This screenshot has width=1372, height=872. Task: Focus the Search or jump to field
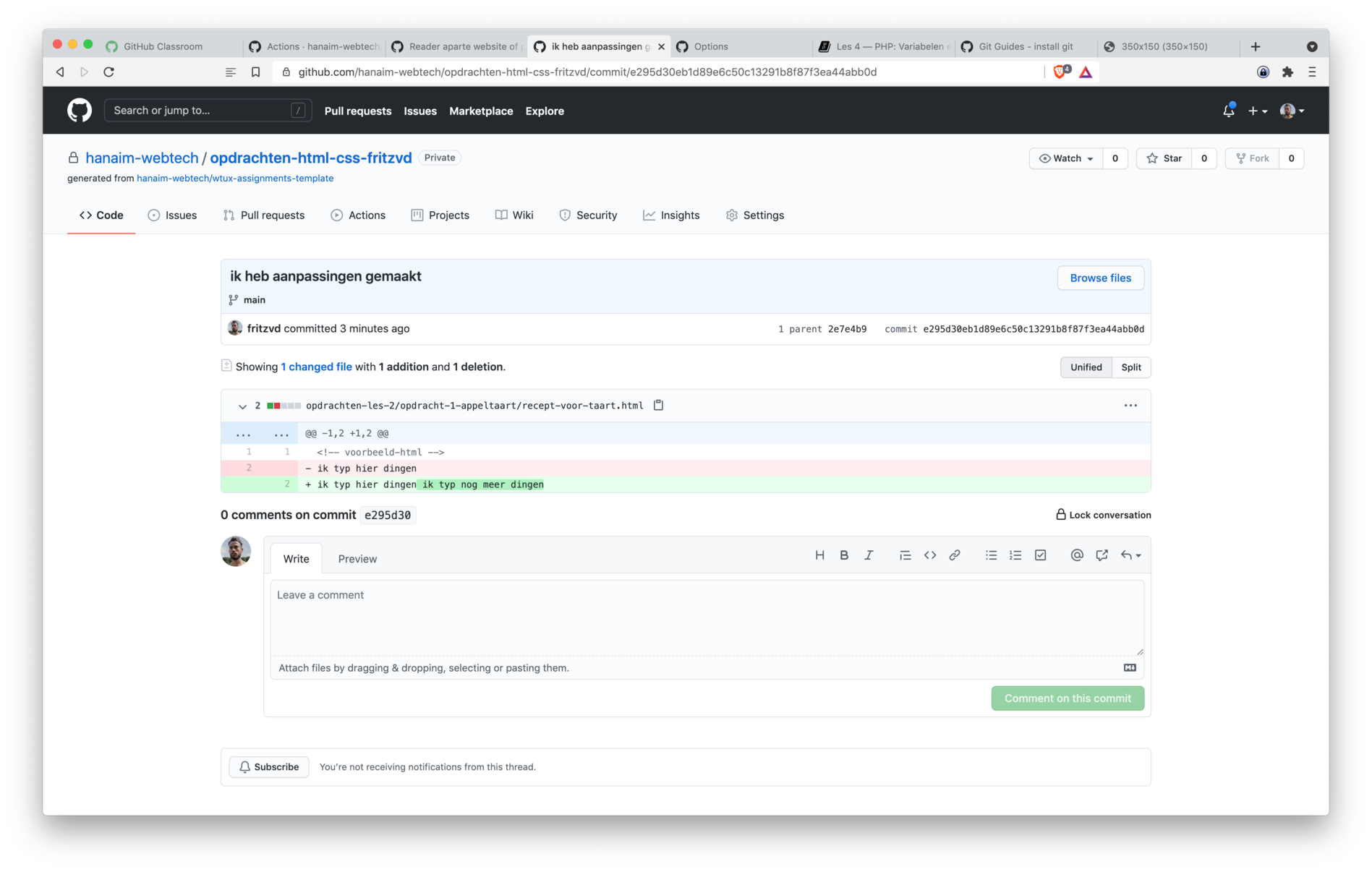click(x=208, y=111)
